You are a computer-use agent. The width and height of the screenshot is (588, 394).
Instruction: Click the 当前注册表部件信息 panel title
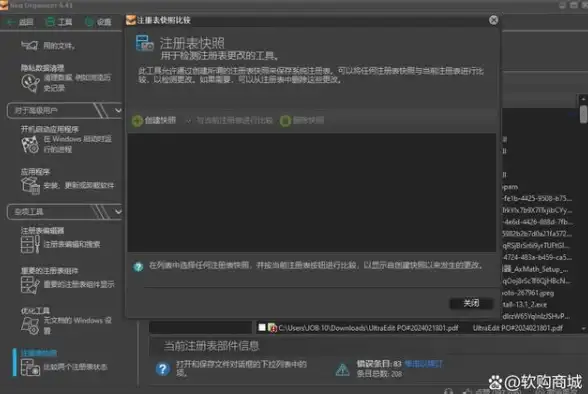211,346
